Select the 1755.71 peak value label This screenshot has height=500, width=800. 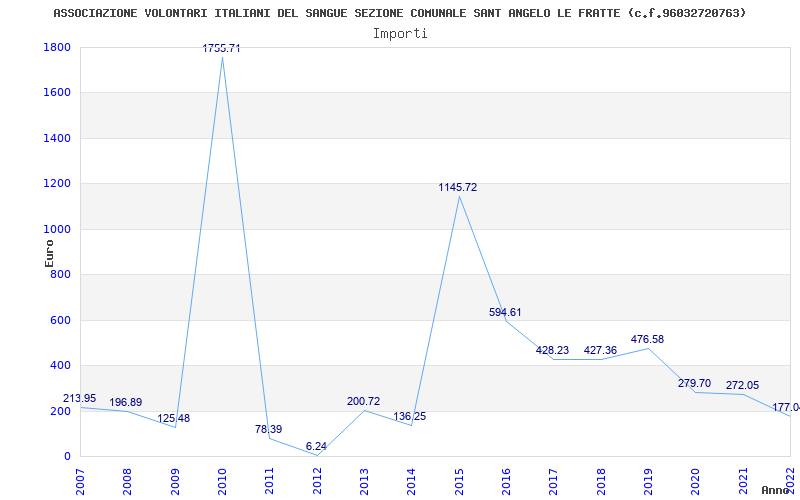221,48
